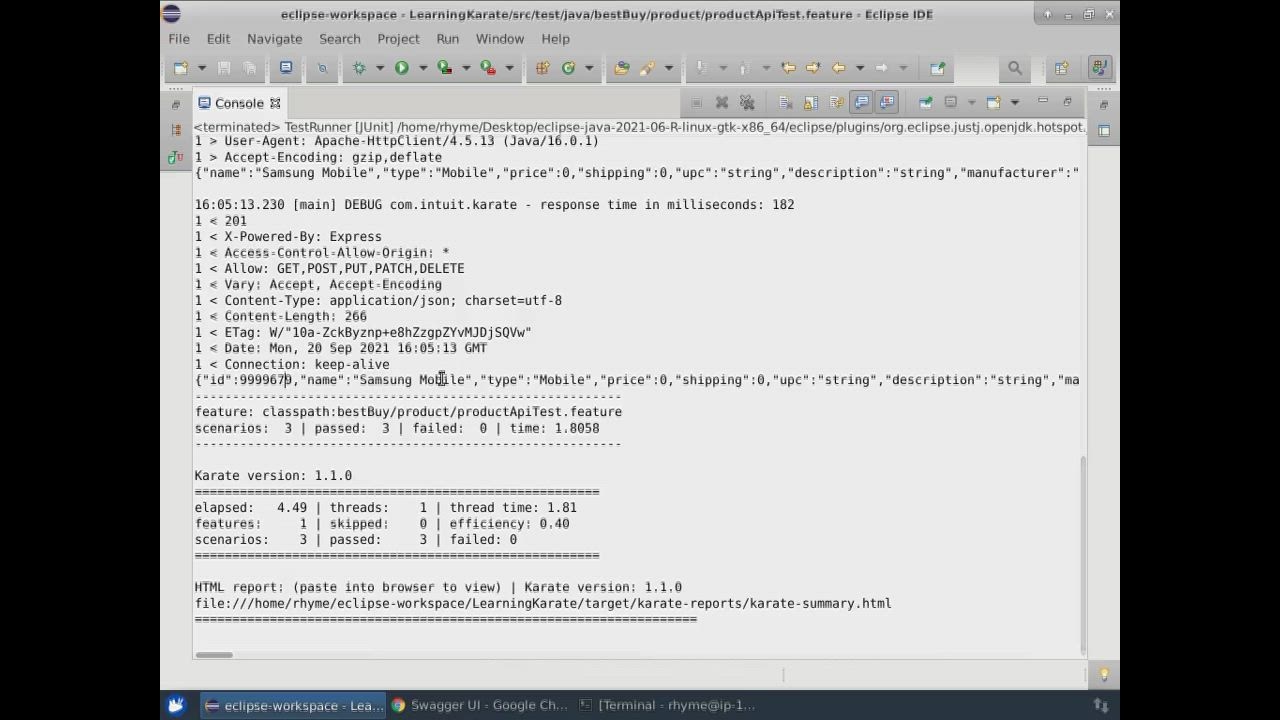
Task: Expand the Display Selected Console dropdown
Action: [971, 102]
